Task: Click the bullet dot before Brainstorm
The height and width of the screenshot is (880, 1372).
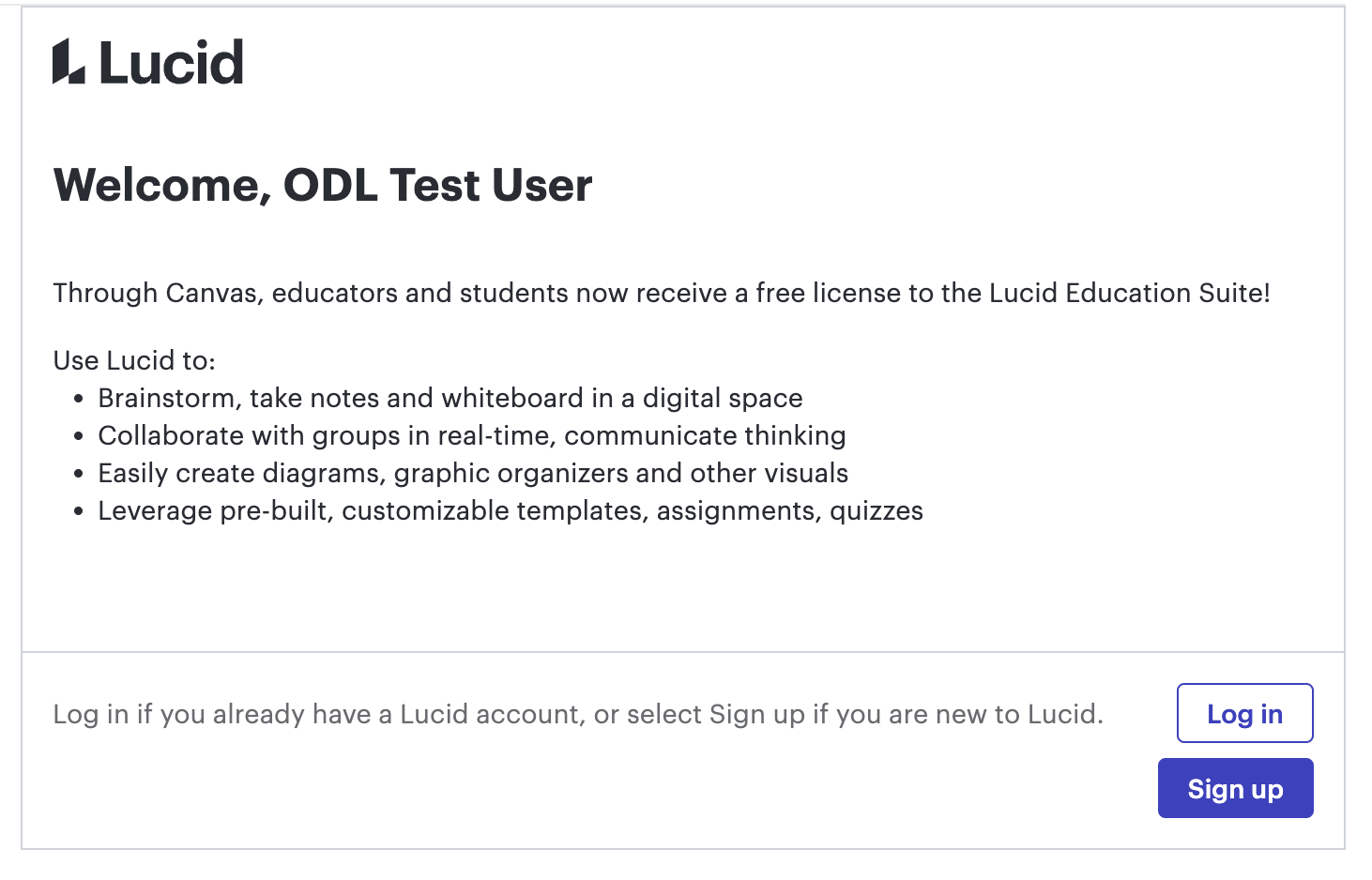Action: [x=79, y=399]
